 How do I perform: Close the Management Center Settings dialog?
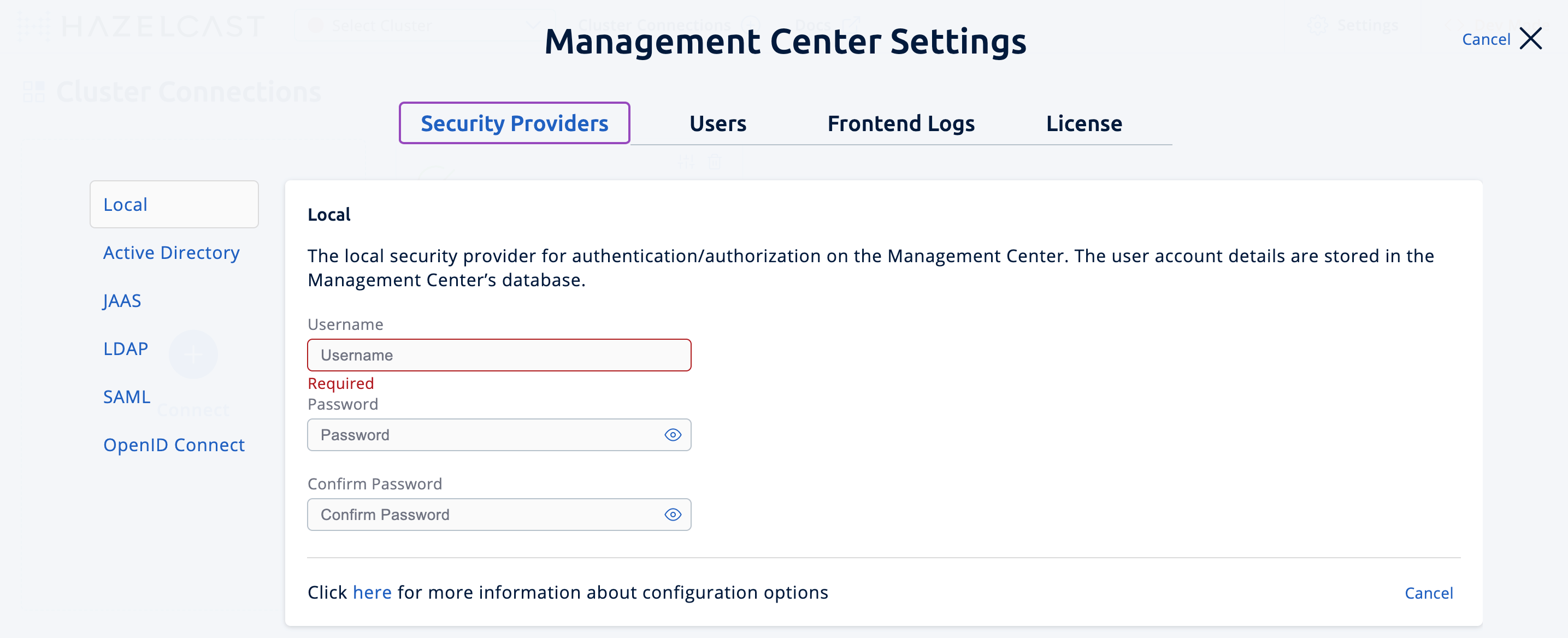[1532, 38]
